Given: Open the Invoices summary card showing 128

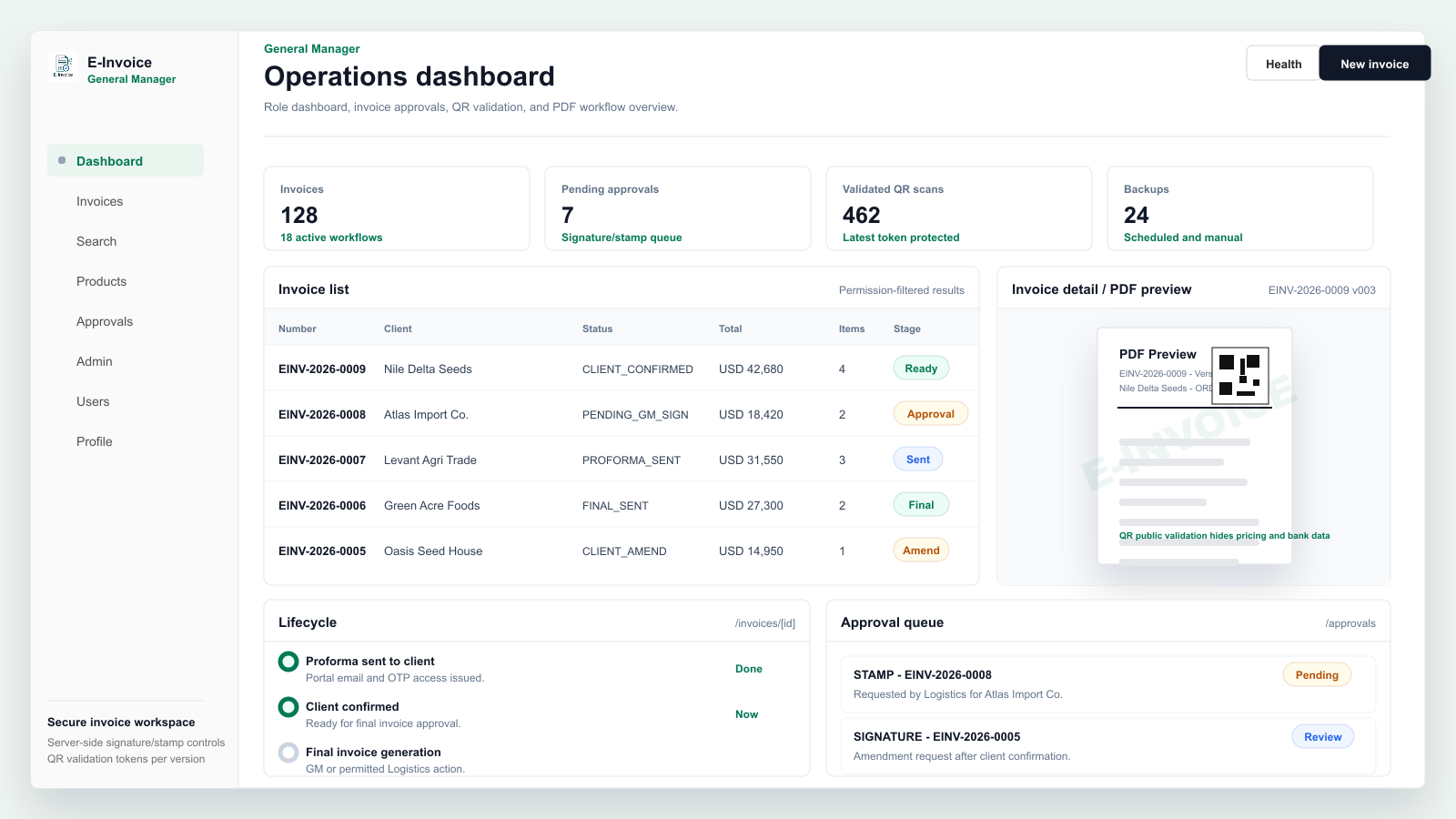Looking at the screenshot, I should (397, 208).
